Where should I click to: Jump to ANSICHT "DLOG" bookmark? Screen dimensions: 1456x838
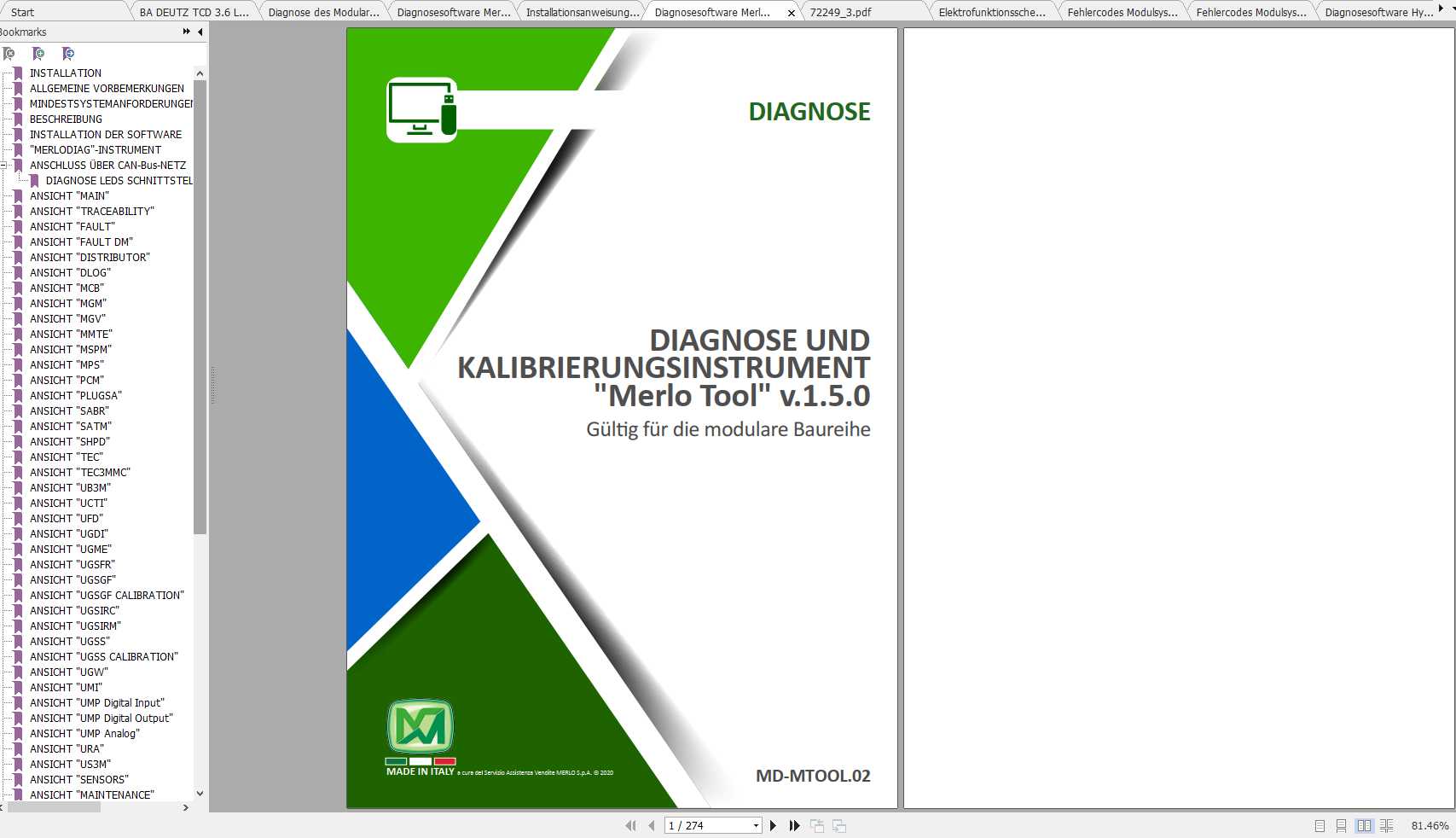(70, 272)
